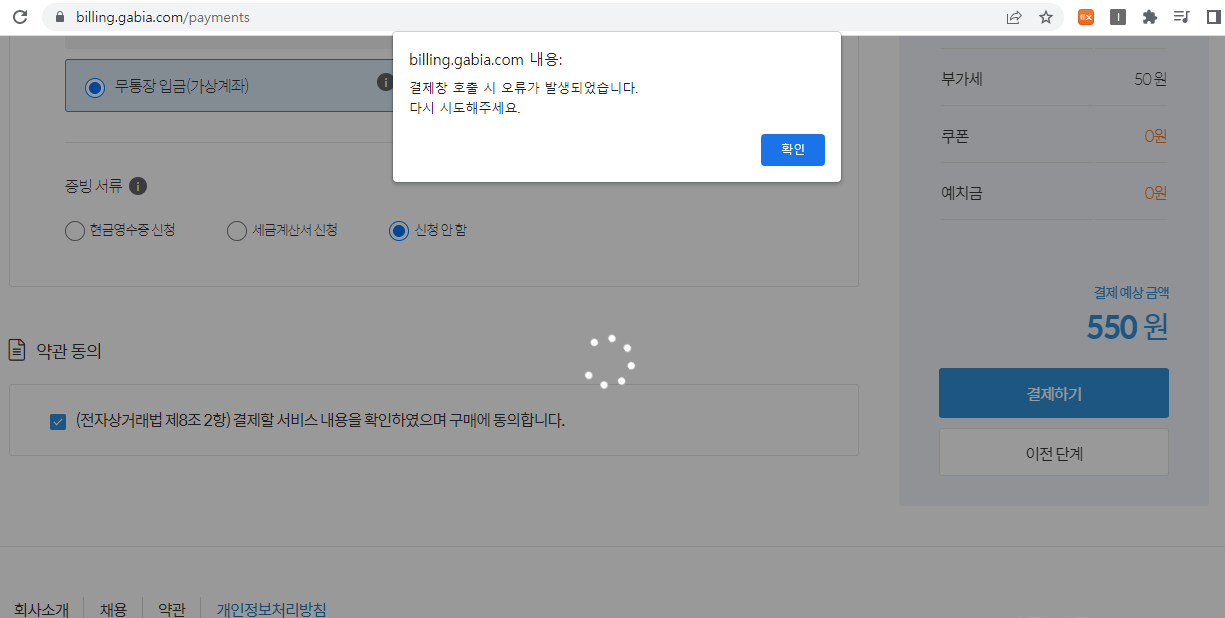Click the 이전 단계 button
The width and height of the screenshot is (1225, 618).
click(x=1053, y=453)
